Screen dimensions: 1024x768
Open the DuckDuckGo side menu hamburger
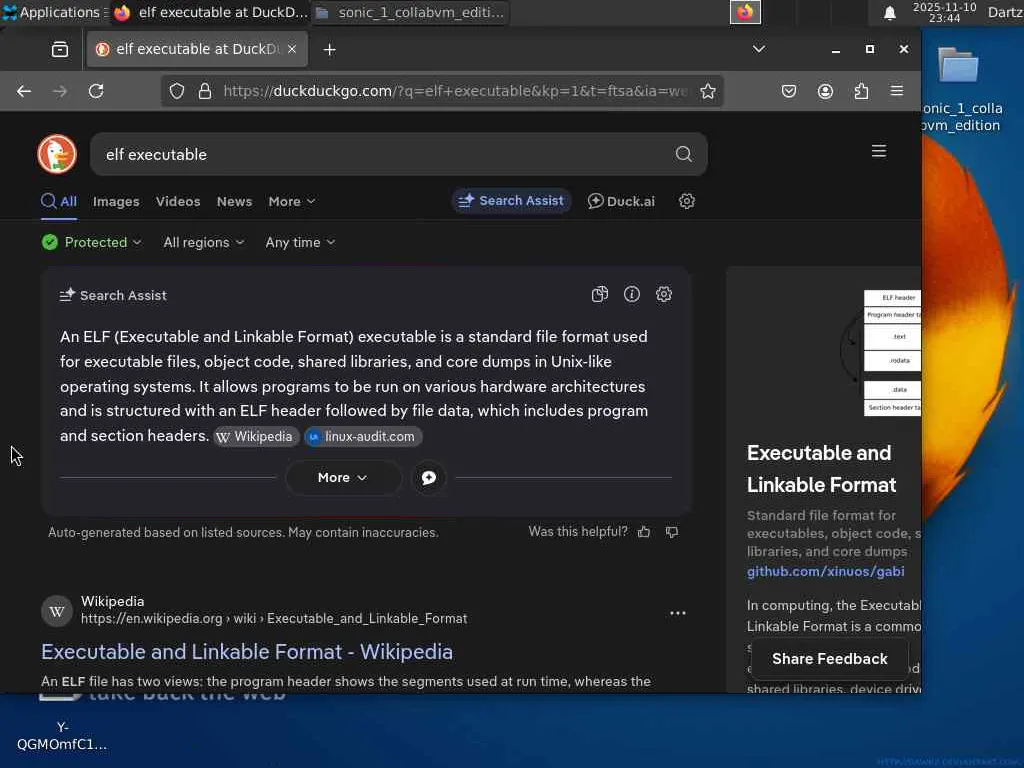(879, 151)
